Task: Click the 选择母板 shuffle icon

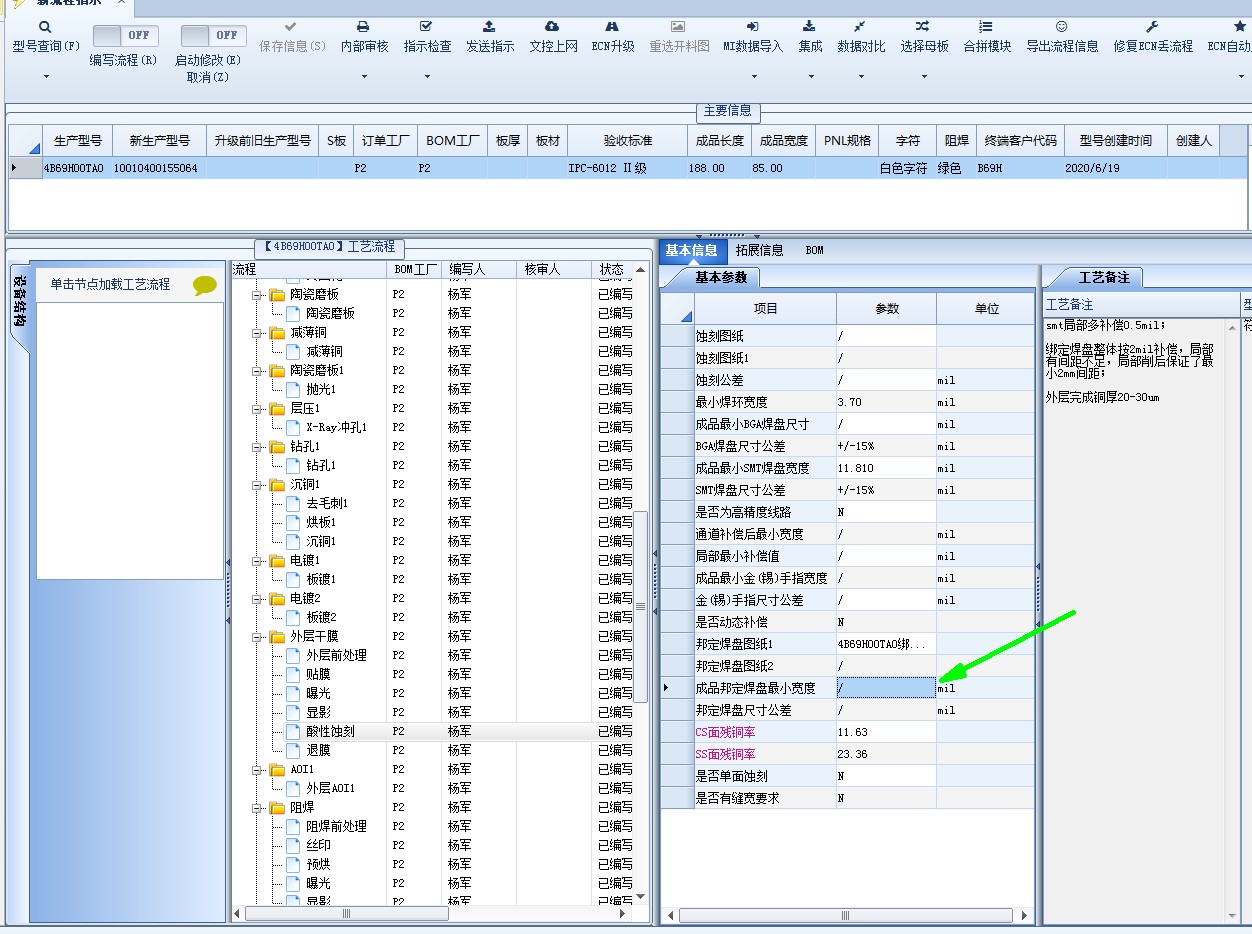Action: 923,27
